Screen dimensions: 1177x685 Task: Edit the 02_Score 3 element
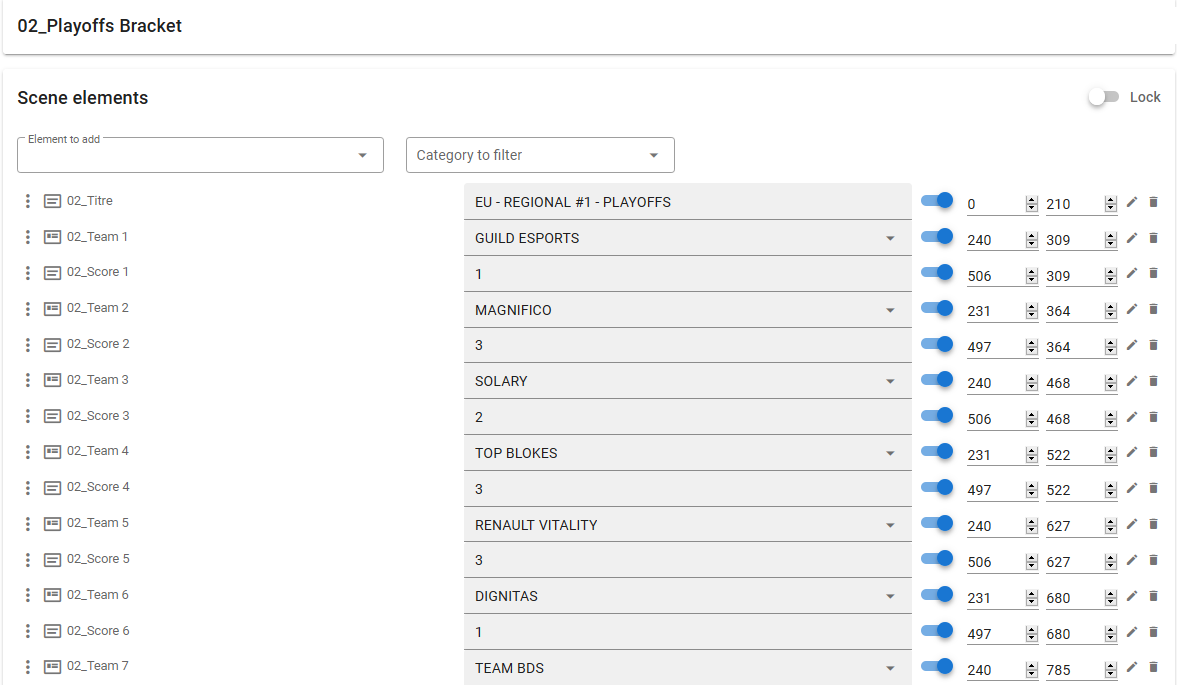[x=1132, y=417]
